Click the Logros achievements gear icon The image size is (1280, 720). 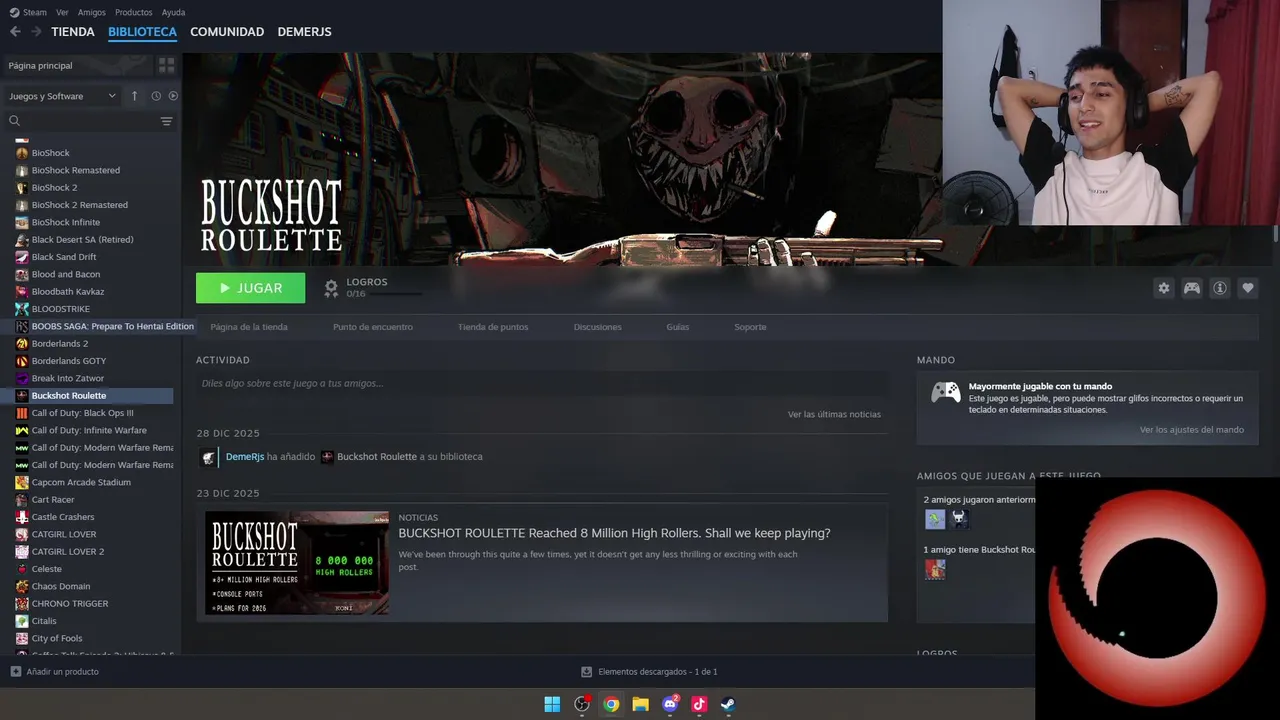pyautogui.click(x=331, y=288)
